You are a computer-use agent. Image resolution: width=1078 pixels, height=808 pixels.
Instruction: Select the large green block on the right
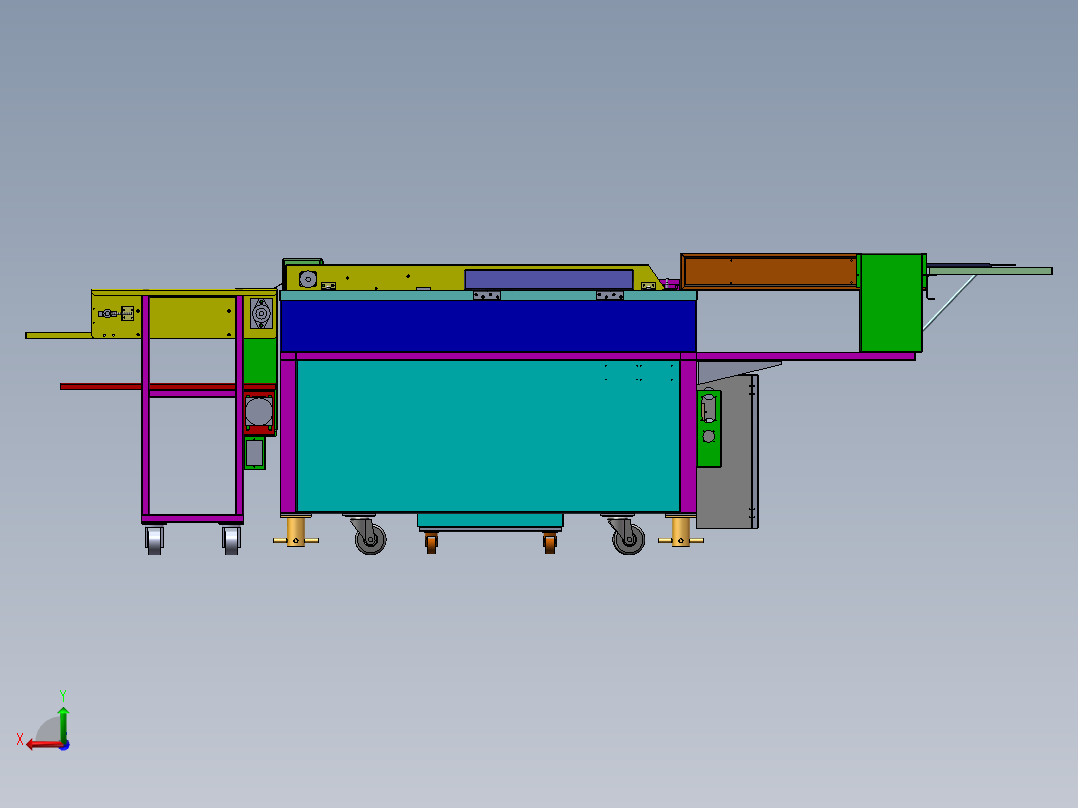click(x=891, y=303)
